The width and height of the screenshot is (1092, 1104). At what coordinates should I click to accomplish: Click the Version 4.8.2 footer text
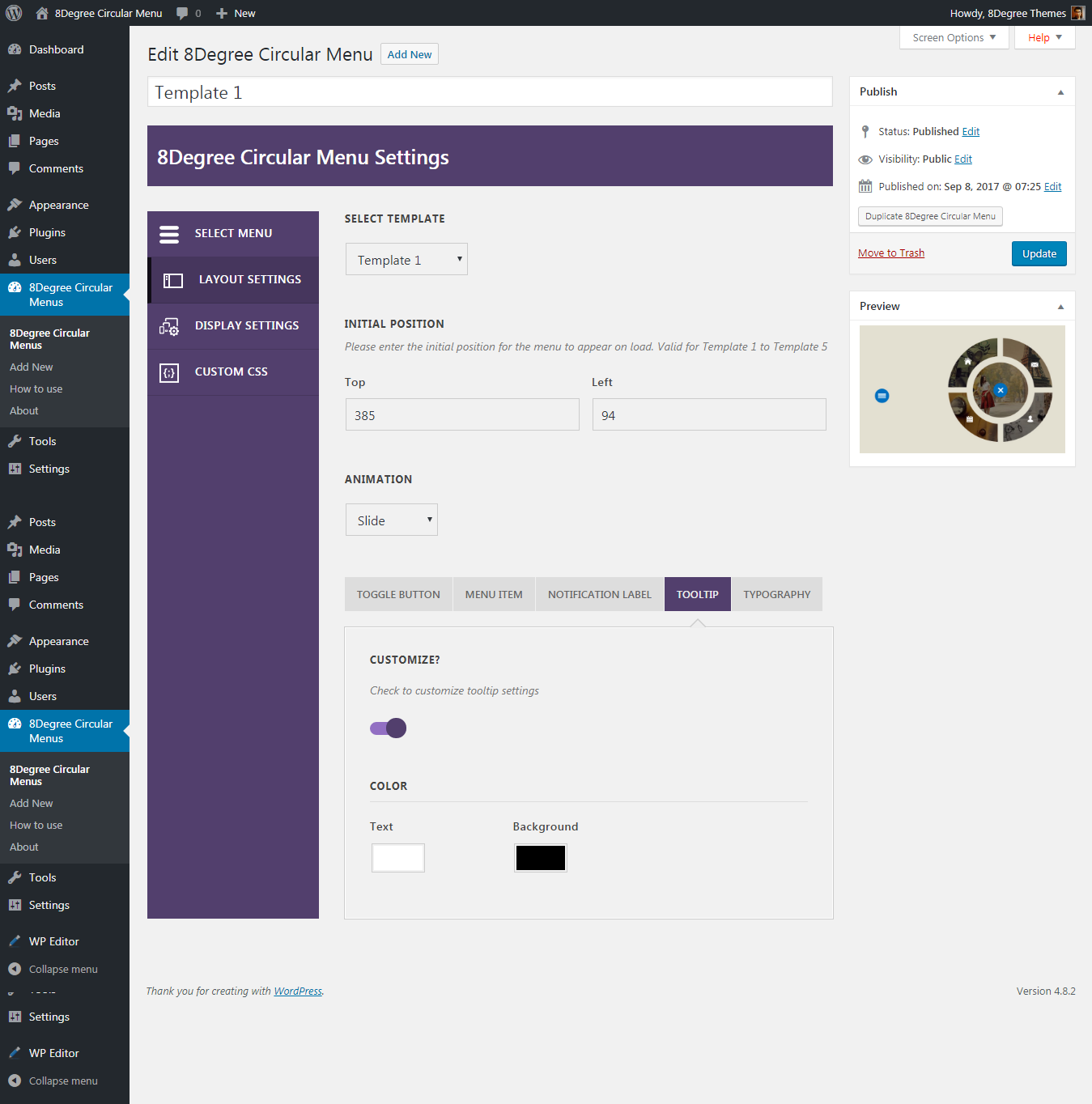point(1046,991)
